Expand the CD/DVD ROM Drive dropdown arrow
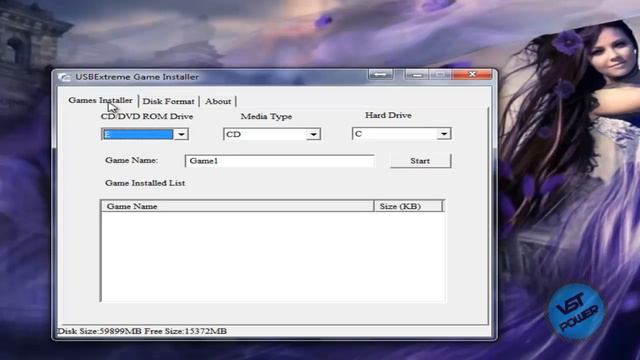 point(181,134)
